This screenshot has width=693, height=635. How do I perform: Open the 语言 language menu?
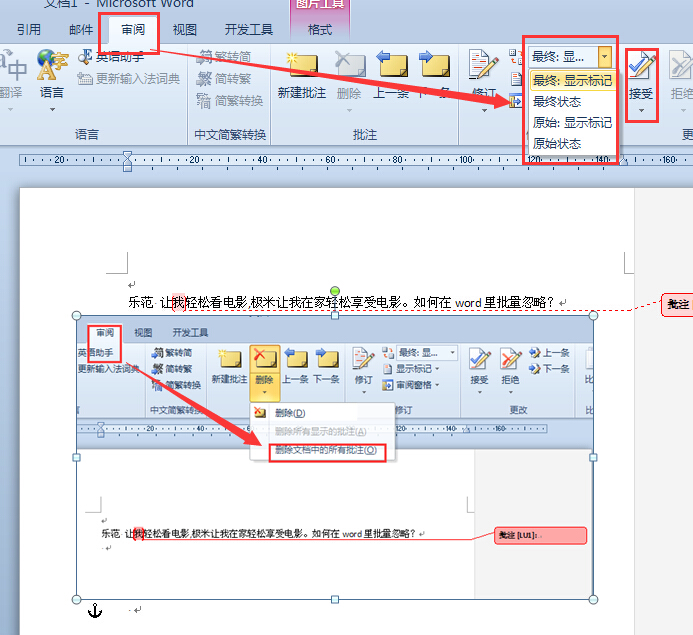click(52, 80)
